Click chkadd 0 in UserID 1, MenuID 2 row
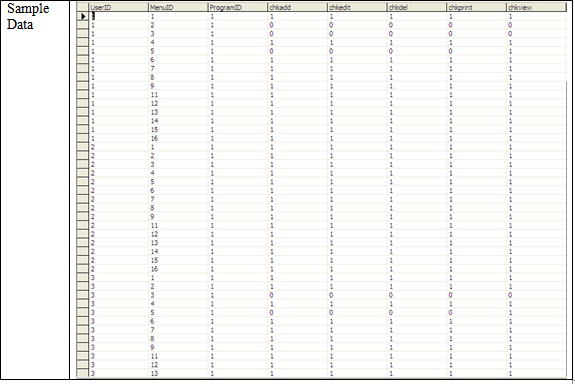The image size is (575, 384). coord(298,25)
